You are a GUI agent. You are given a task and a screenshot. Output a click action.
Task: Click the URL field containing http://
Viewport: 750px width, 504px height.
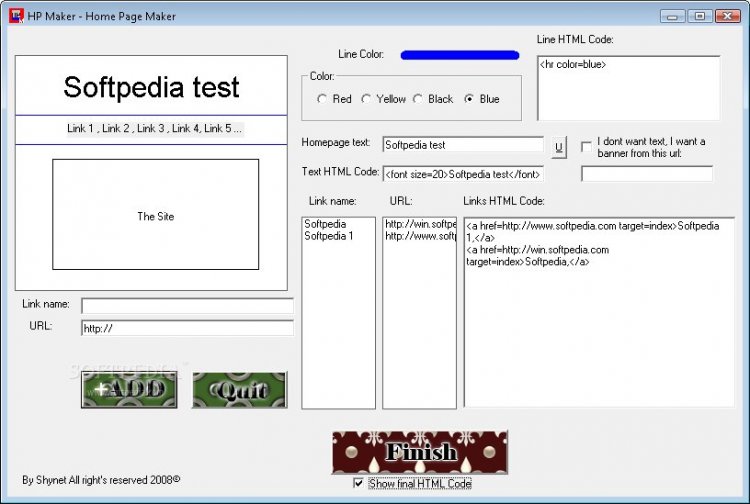[187, 328]
